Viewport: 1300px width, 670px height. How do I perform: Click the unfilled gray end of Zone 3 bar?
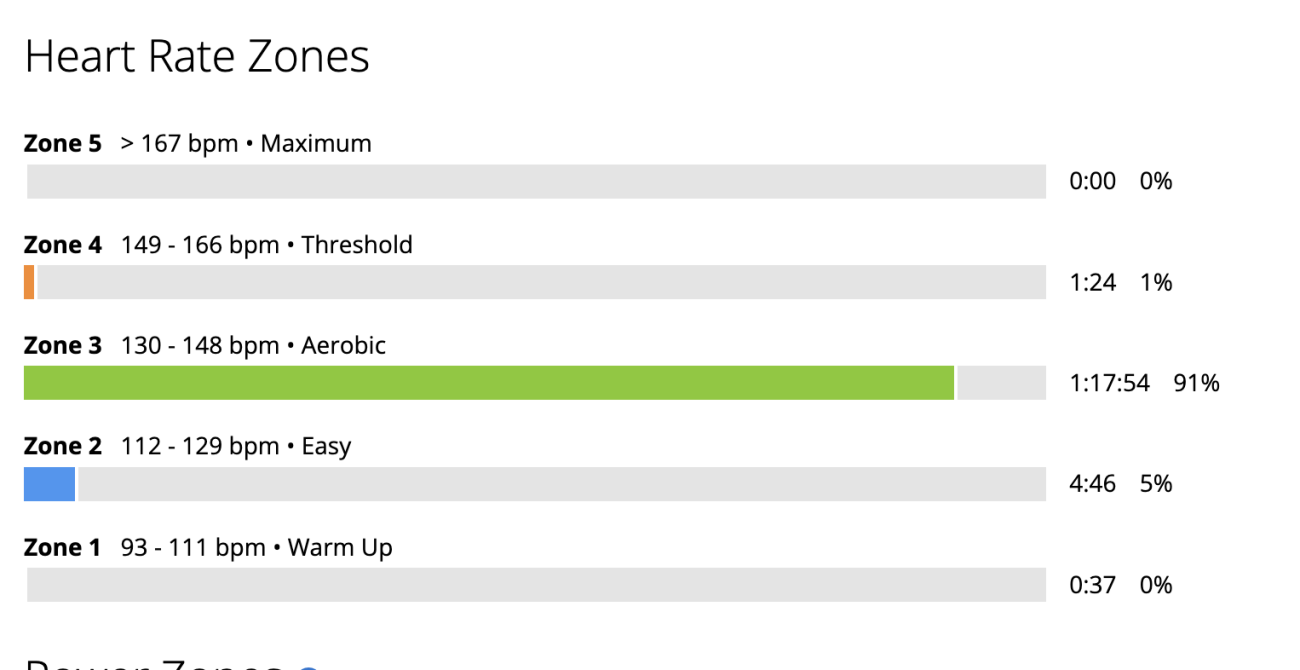click(1002, 383)
